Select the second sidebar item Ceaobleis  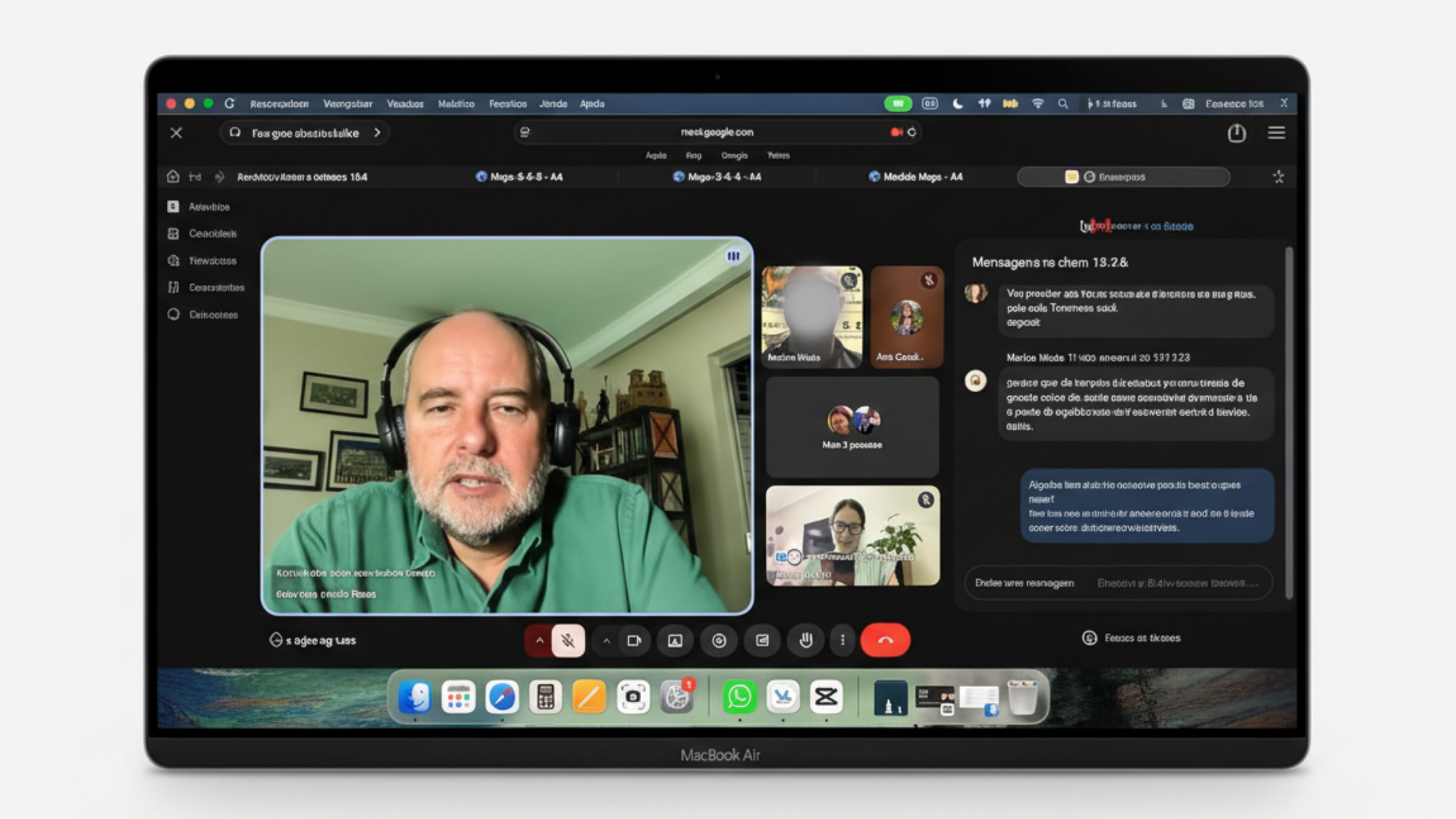click(x=202, y=234)
